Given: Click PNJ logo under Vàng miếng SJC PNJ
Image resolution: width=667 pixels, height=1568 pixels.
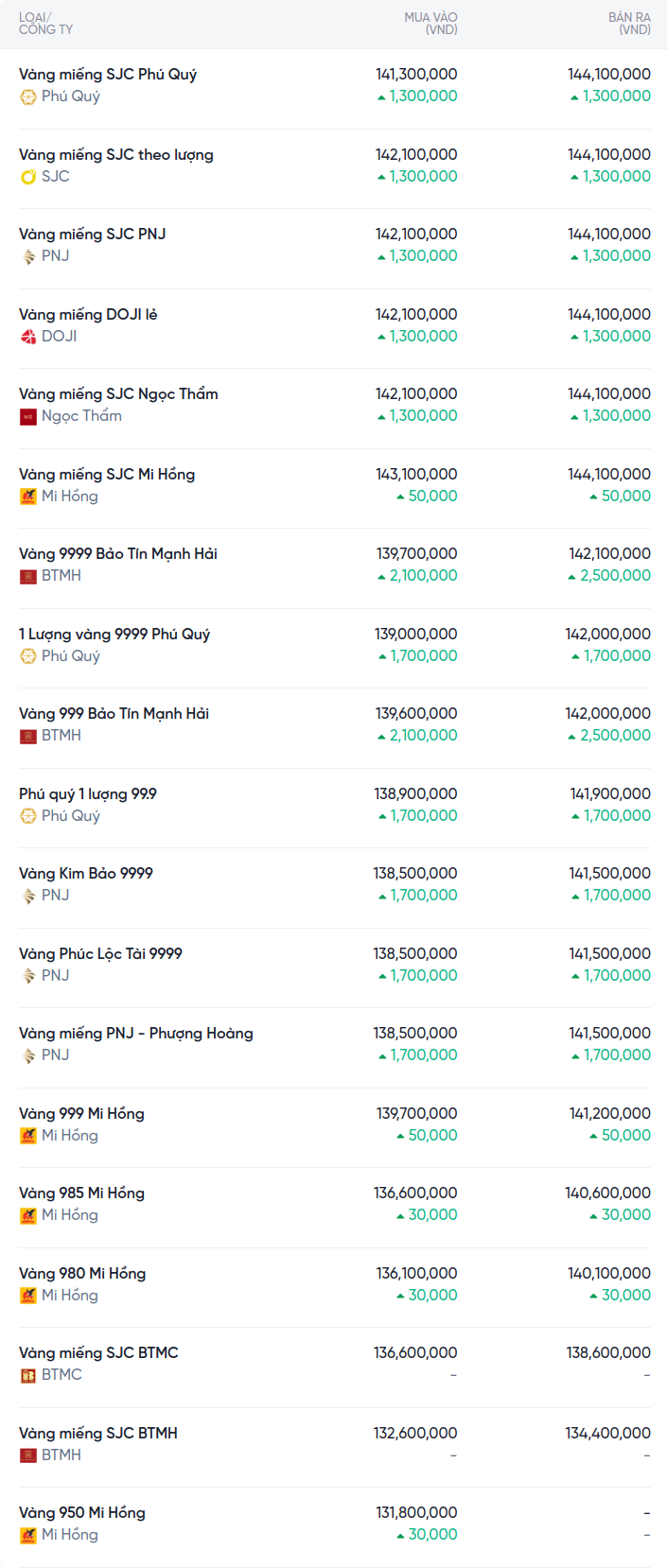Looking at the screenshot, I should point(28,256).
